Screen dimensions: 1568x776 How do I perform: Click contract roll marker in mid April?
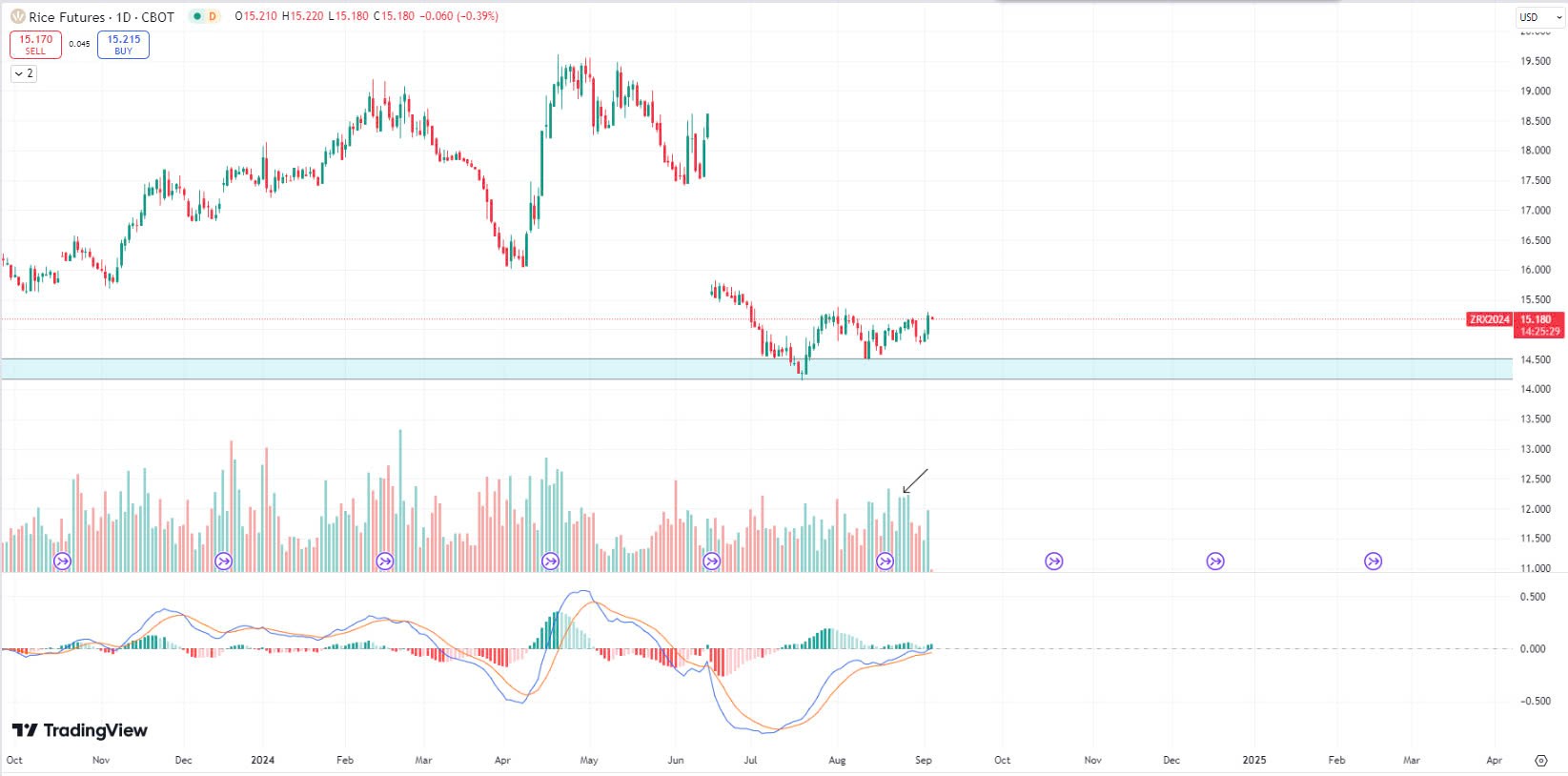coord(550,562)
